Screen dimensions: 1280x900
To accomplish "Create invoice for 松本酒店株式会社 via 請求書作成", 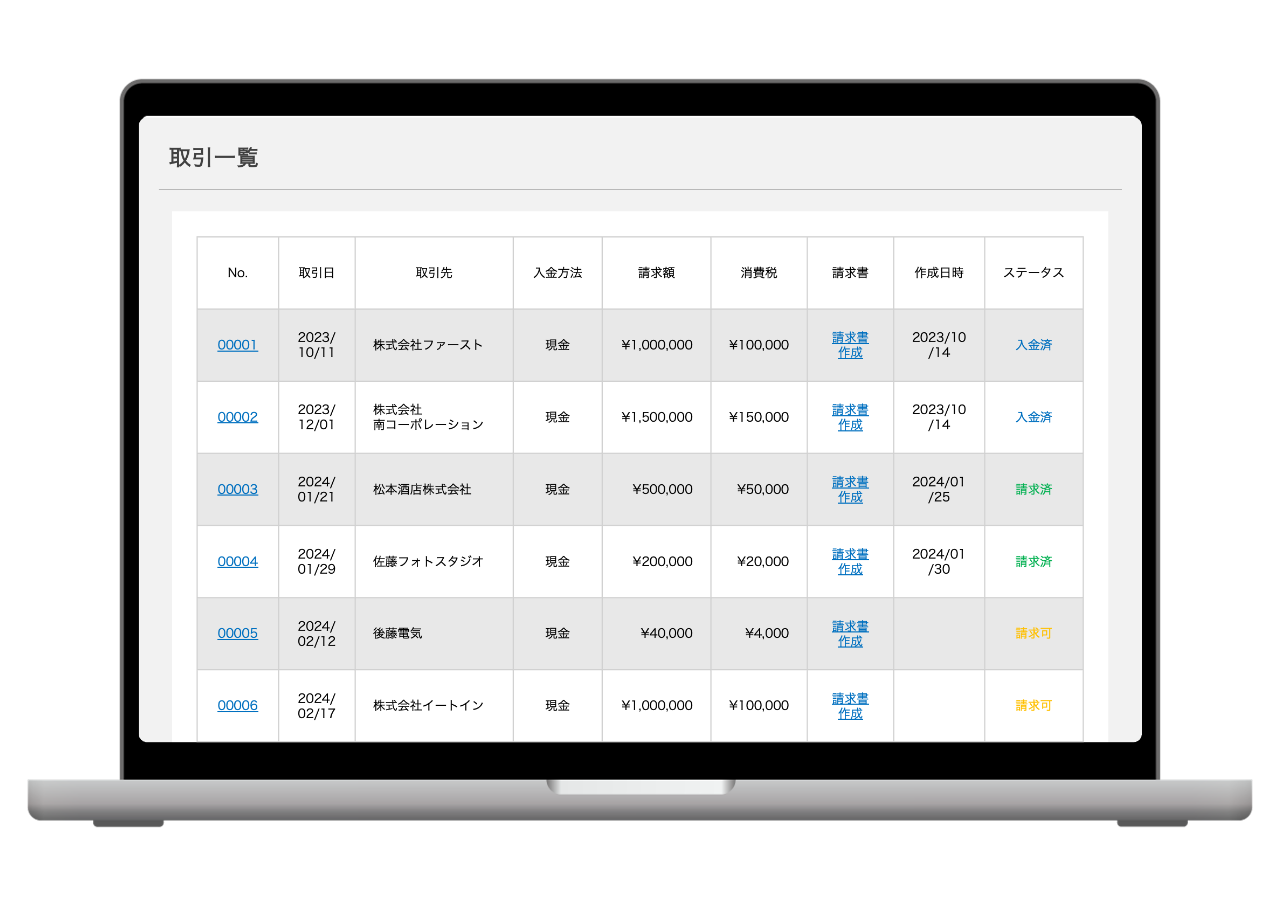I will click(850, 489).
